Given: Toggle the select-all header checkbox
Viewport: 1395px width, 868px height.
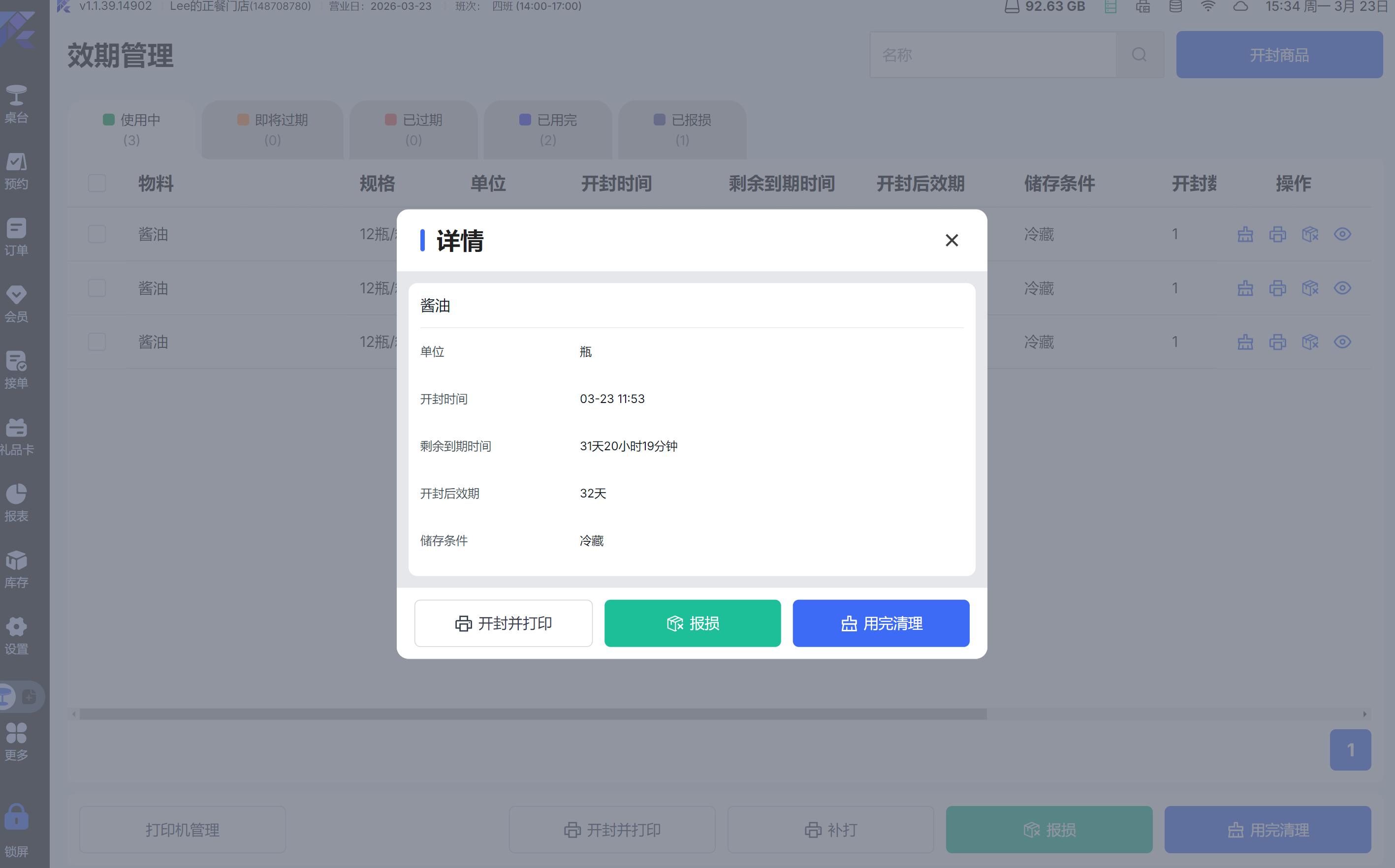Looking at the screenshot, I should 97,183.
